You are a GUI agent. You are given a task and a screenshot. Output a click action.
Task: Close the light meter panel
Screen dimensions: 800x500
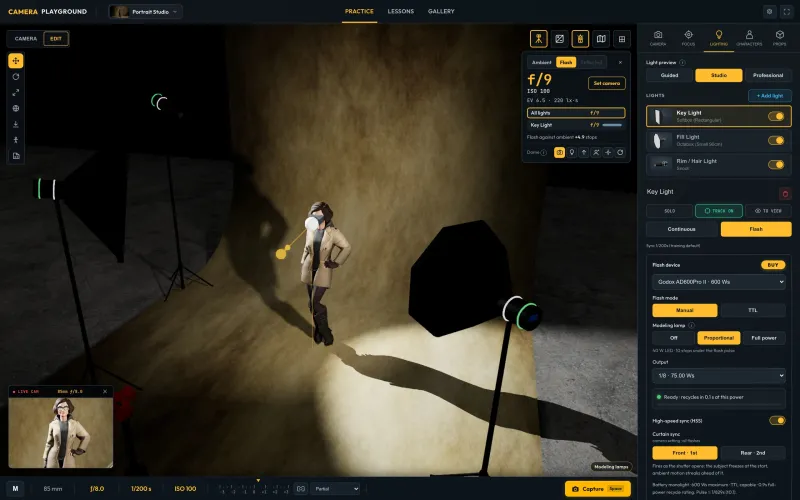point(620,62)
